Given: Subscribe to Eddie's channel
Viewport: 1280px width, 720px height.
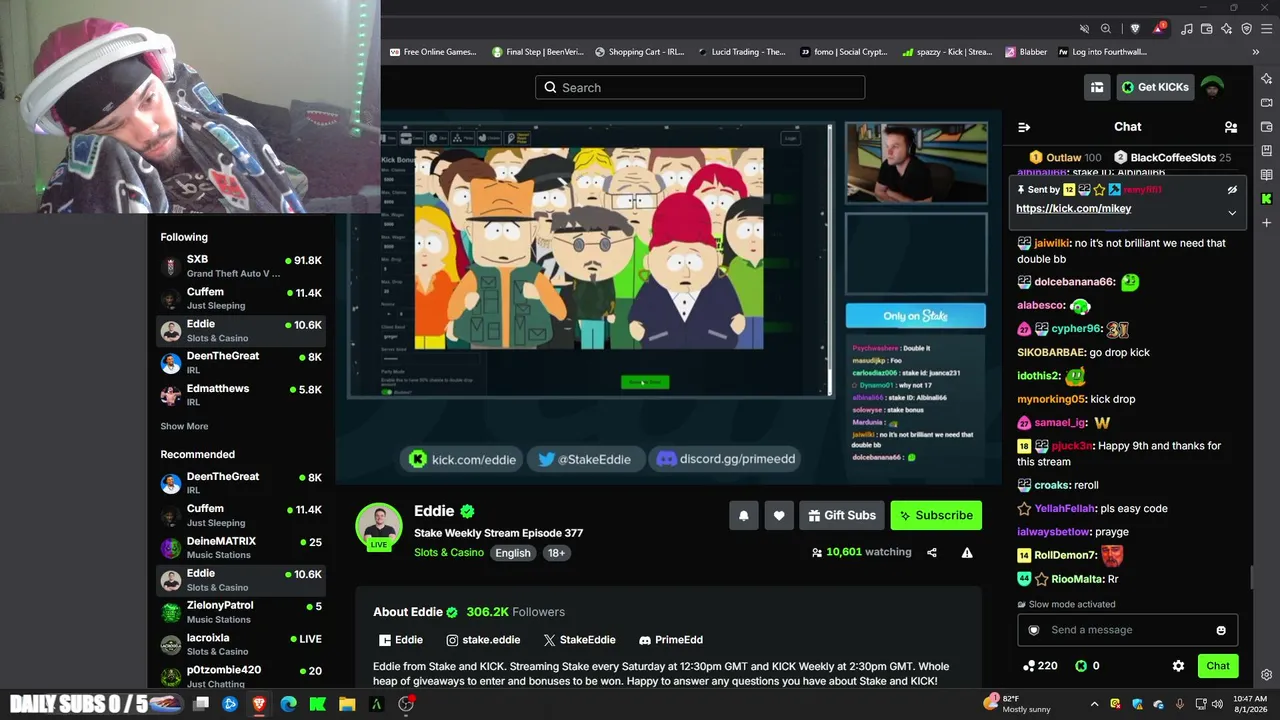Looking at the screenshot, I should coord(936,515).
